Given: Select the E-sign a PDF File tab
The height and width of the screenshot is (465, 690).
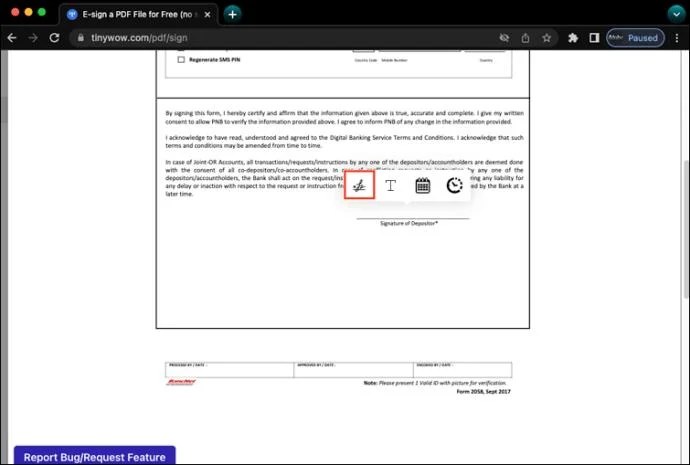Looking at the screenshot, I should click(138, 15).
